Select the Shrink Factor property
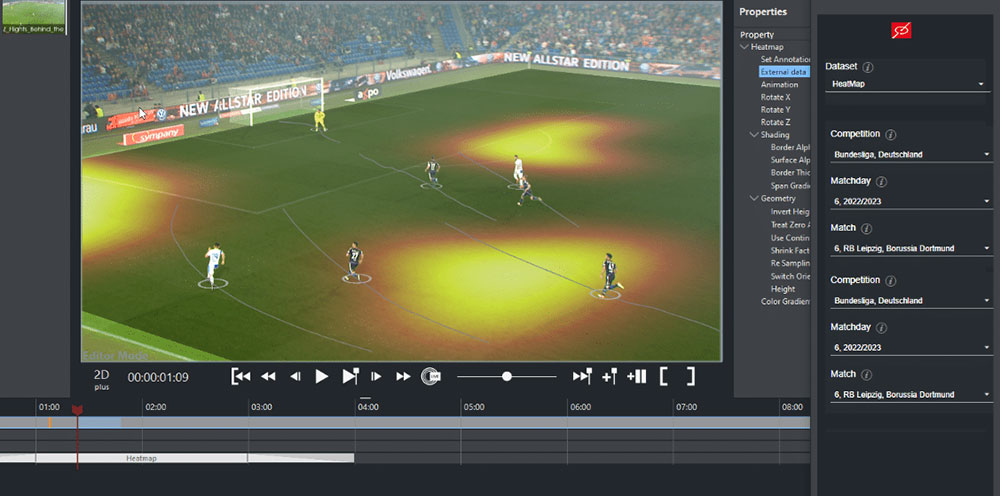The image size is (1000, 496). tap(790, 251)
